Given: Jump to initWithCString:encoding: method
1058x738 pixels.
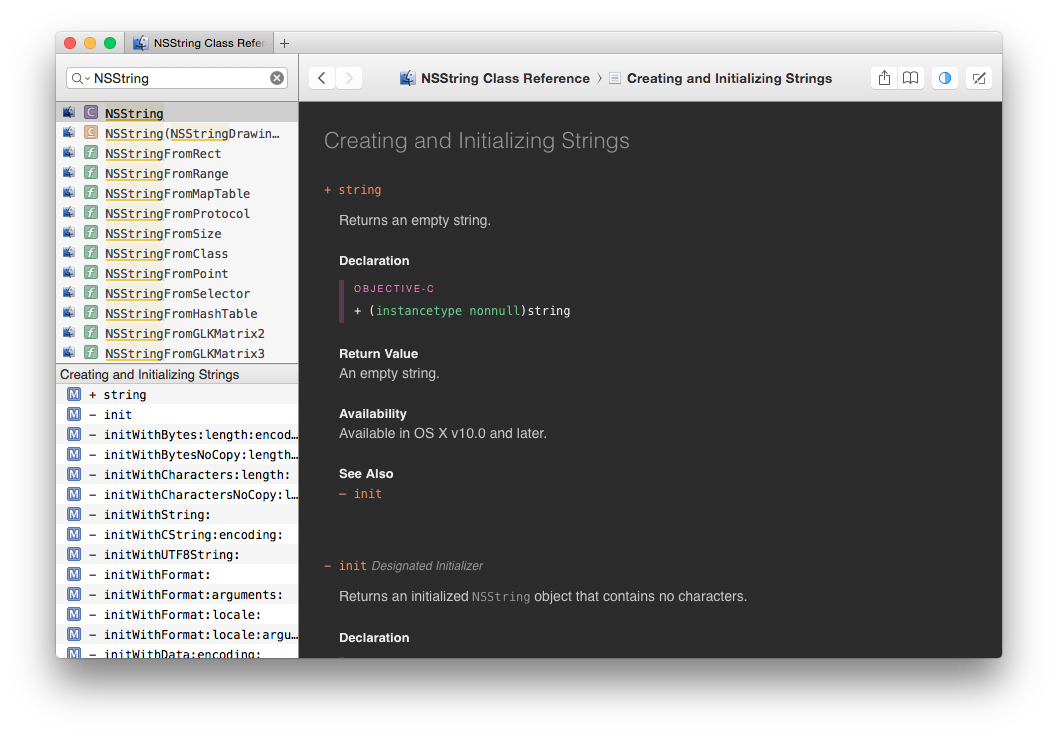Looking at the screenshot, I should (x=177, y=534).
